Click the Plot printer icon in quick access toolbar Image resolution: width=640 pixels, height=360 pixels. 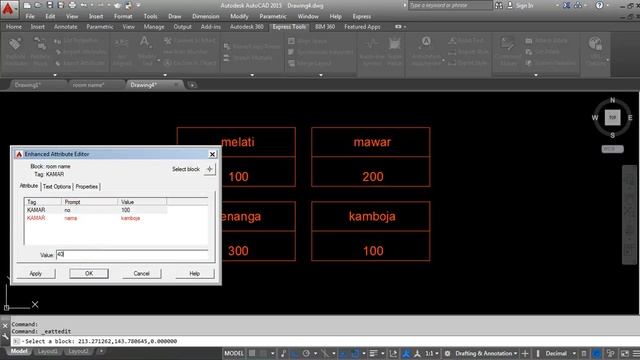[x=72, y=5]
